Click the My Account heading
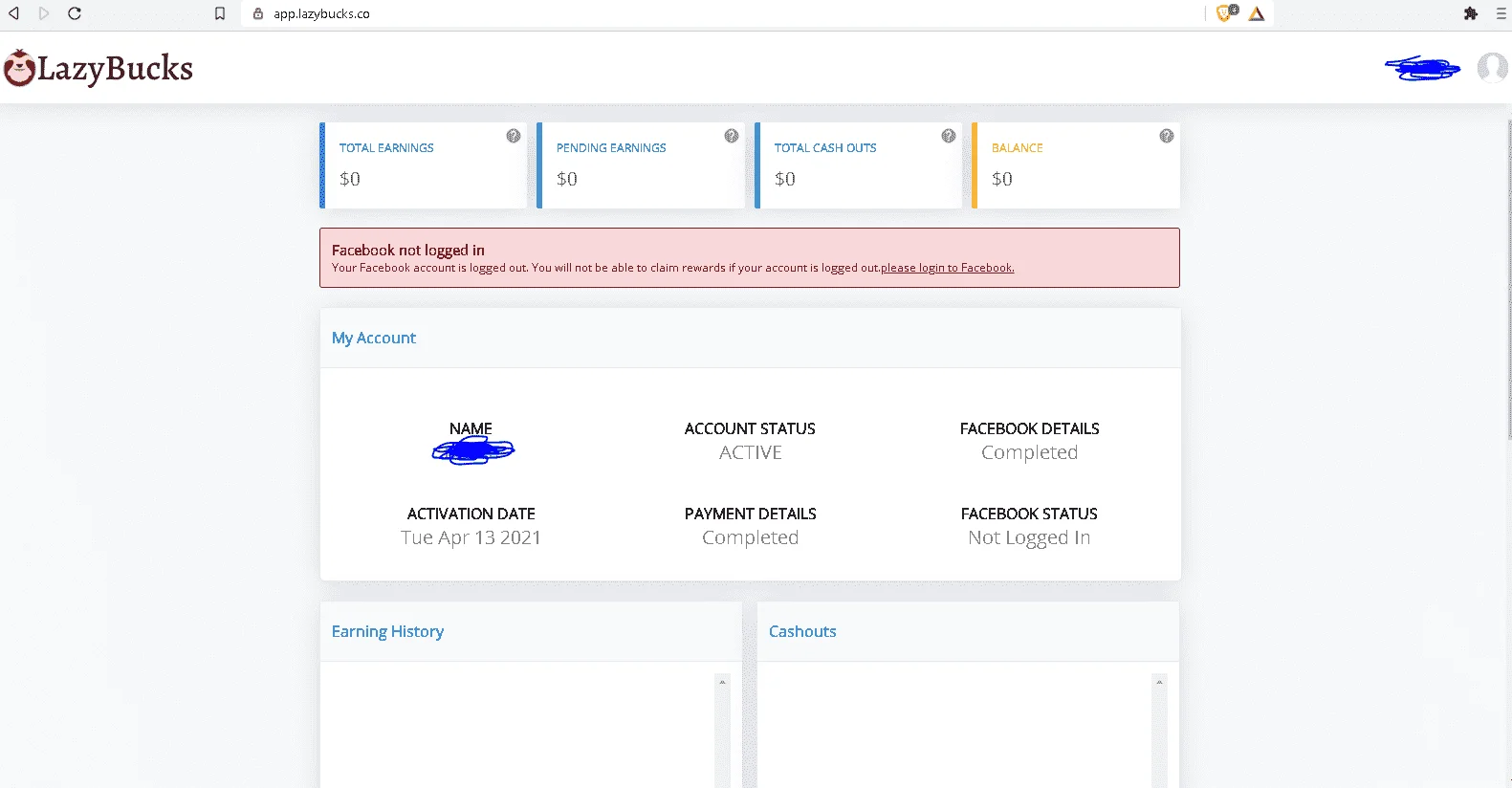The height and width of the screenshot is (788, 1512). click(x=374, y=338)
